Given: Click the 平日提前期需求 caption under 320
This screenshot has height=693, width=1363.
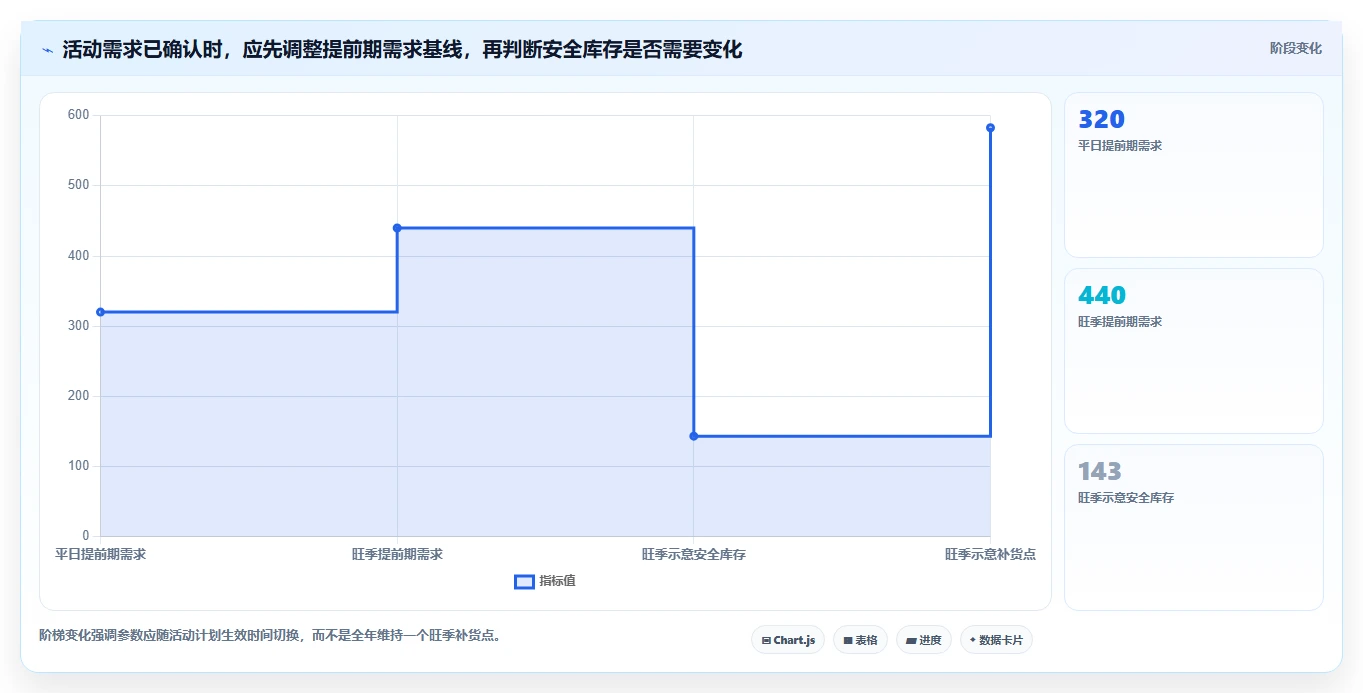Looking at the screenshot, I should point(1120,146).
